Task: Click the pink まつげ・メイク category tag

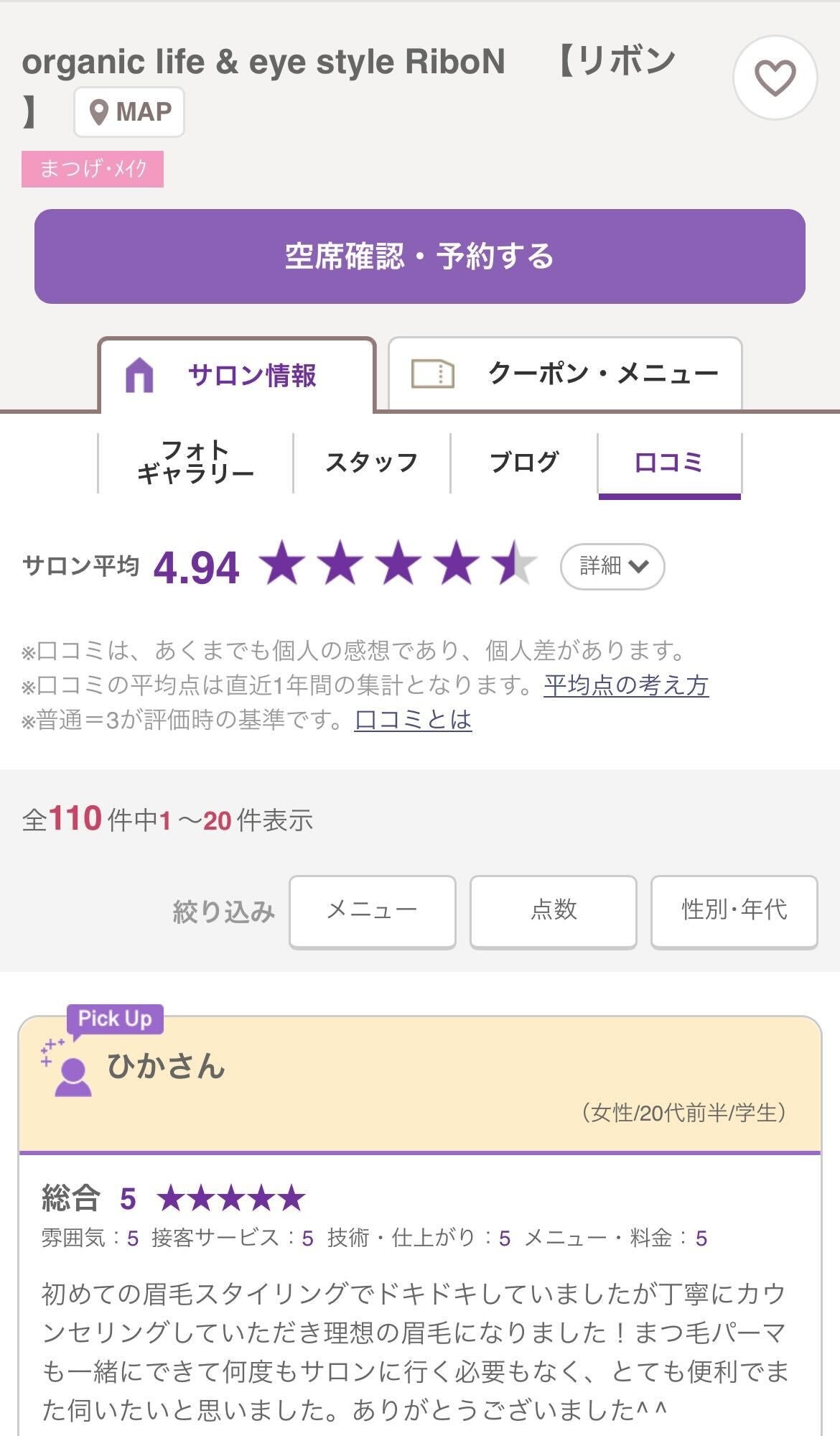Action: (93, 170)
